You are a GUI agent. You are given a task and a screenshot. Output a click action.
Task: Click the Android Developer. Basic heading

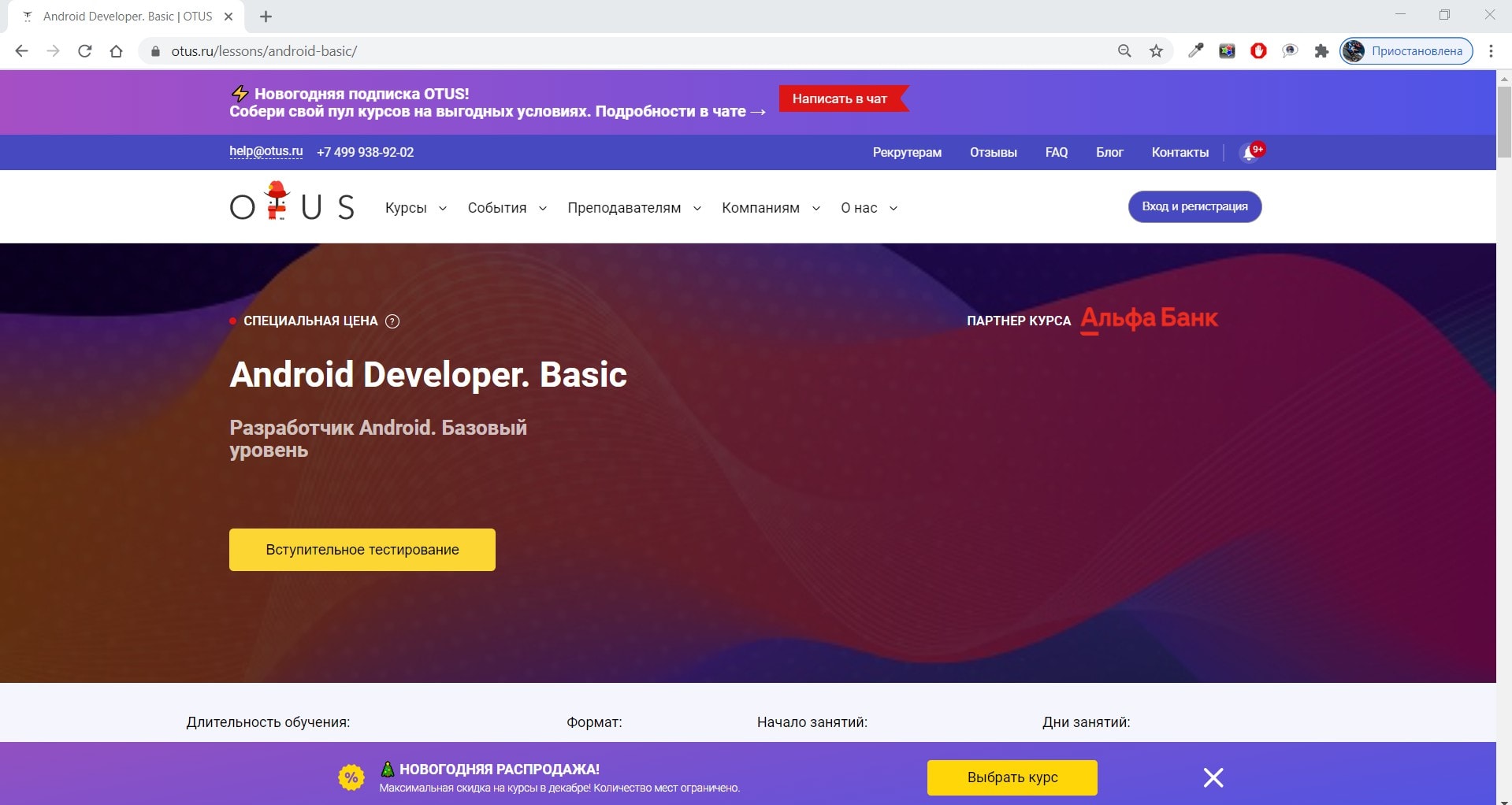(x=428, y=374)
